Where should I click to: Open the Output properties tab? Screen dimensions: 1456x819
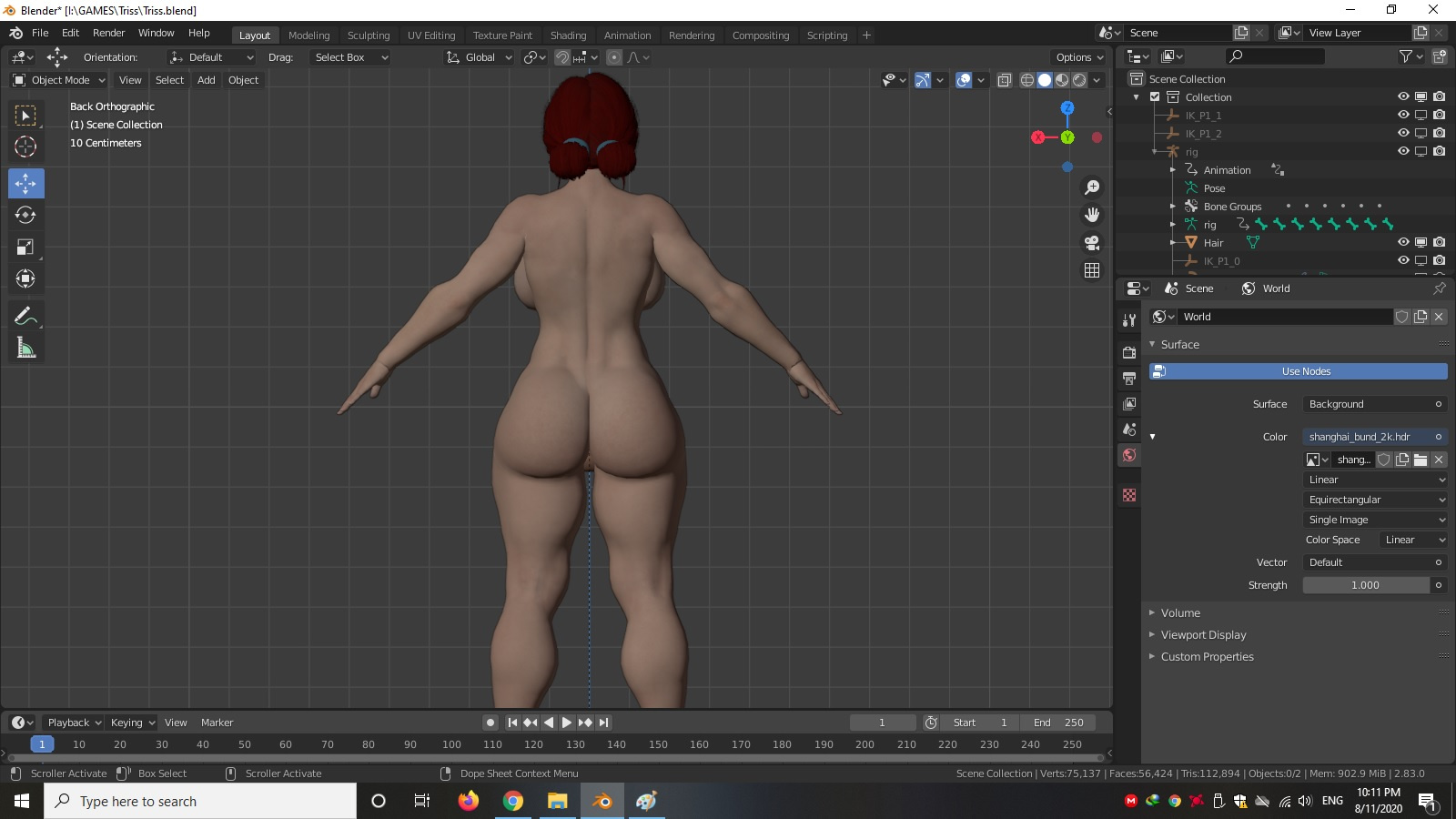click(x=1129, y=378)
